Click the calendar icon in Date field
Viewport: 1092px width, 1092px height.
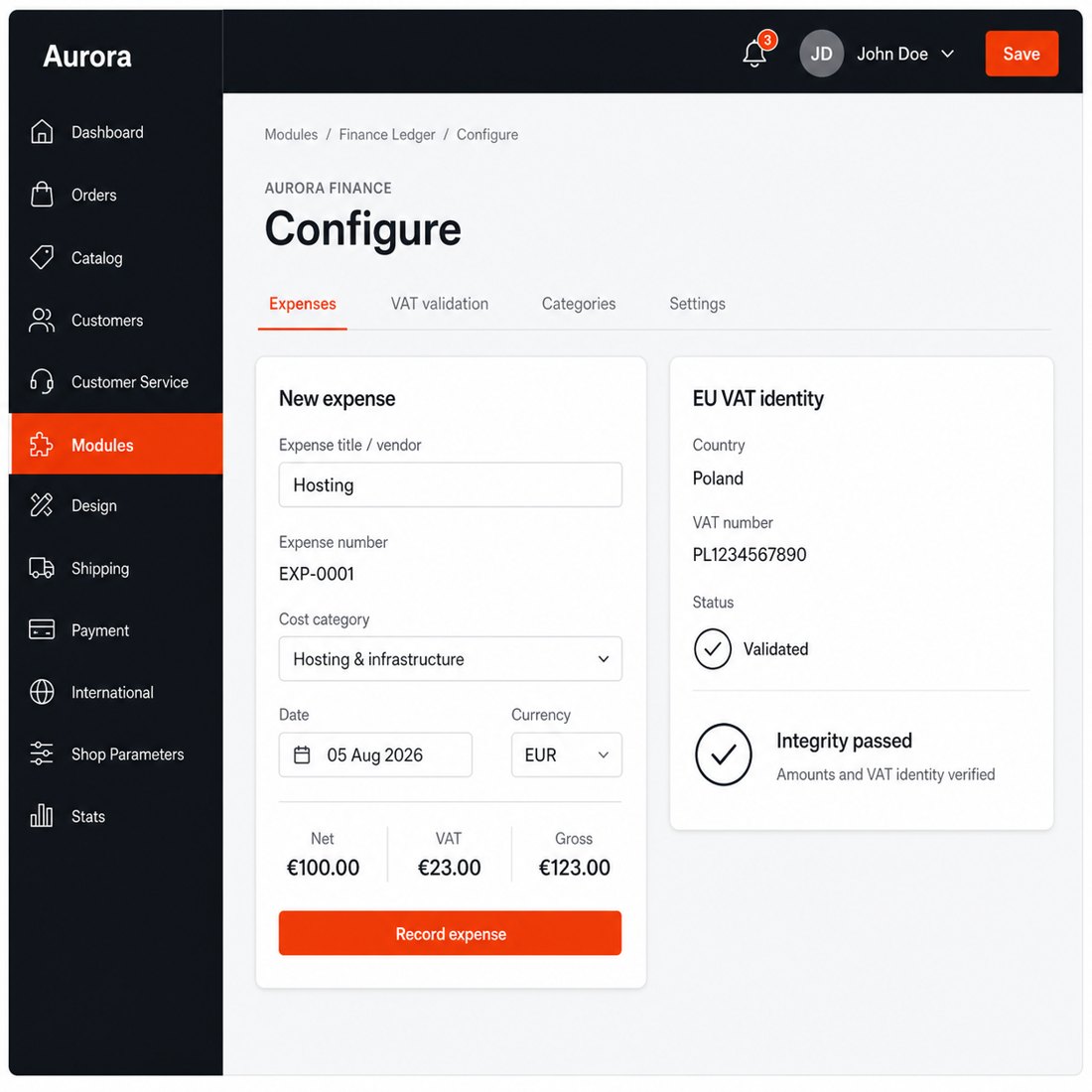pos(302,754)
